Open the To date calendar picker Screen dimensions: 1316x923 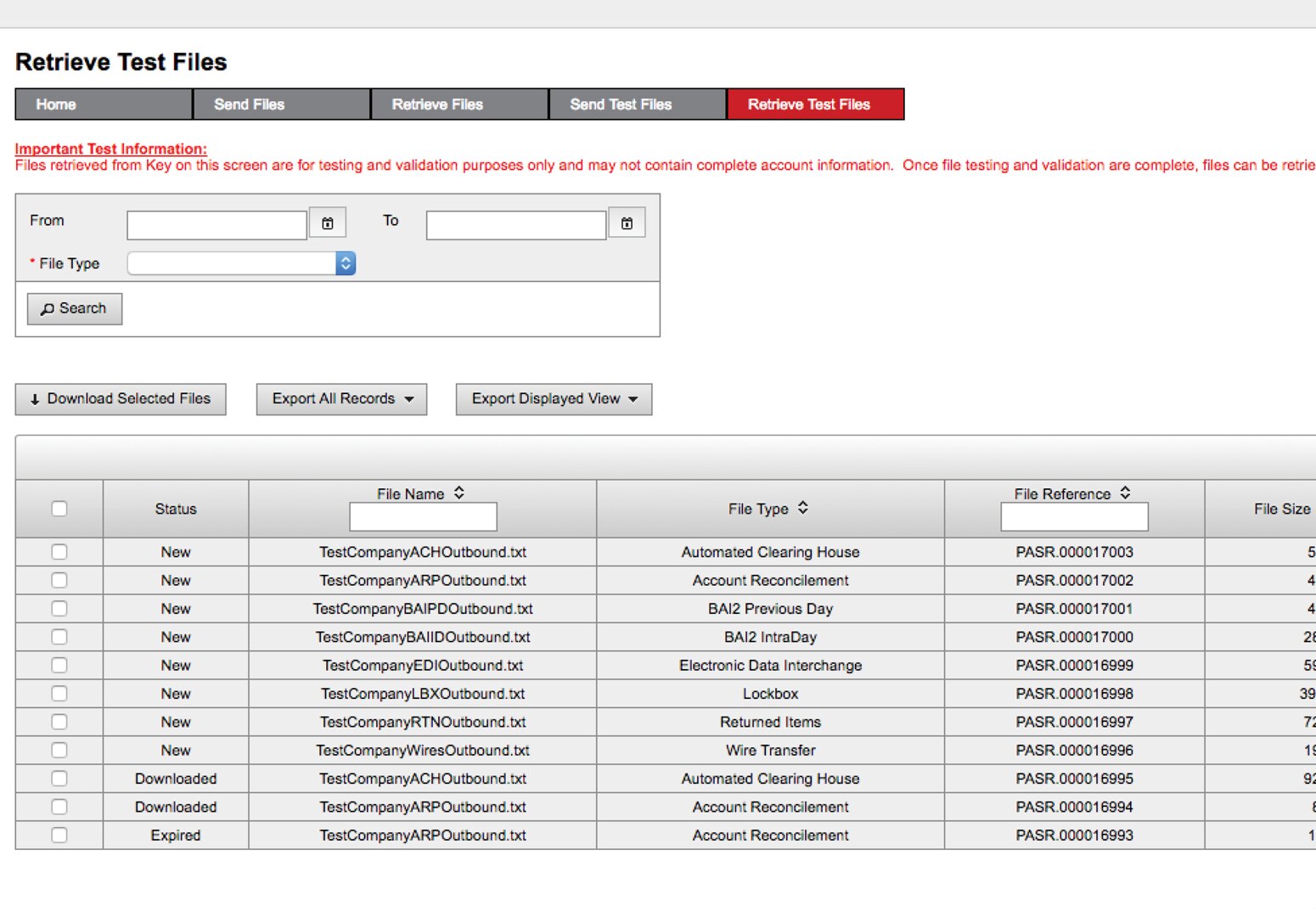(627, 222)
